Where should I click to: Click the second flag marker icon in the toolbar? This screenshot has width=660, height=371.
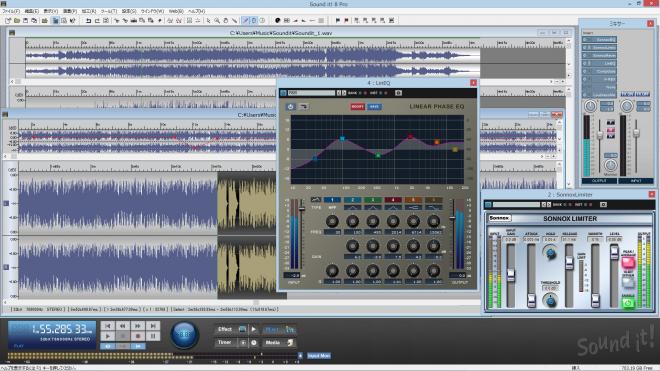click(x=346, y=20)
